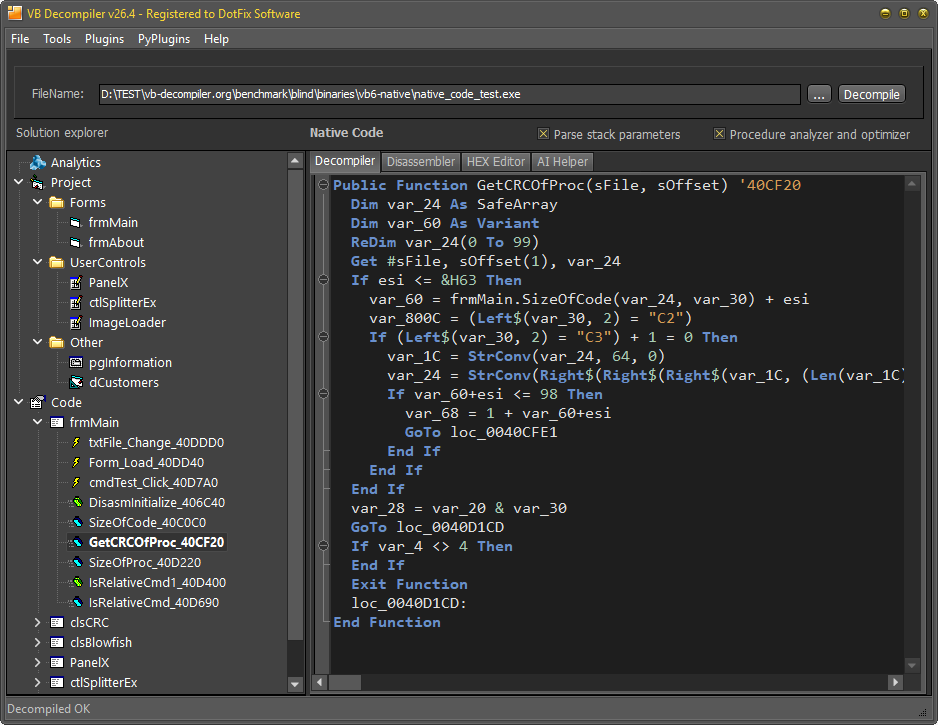Collapse the Forms folder
The image size is (938, 725).
point(38,202)
